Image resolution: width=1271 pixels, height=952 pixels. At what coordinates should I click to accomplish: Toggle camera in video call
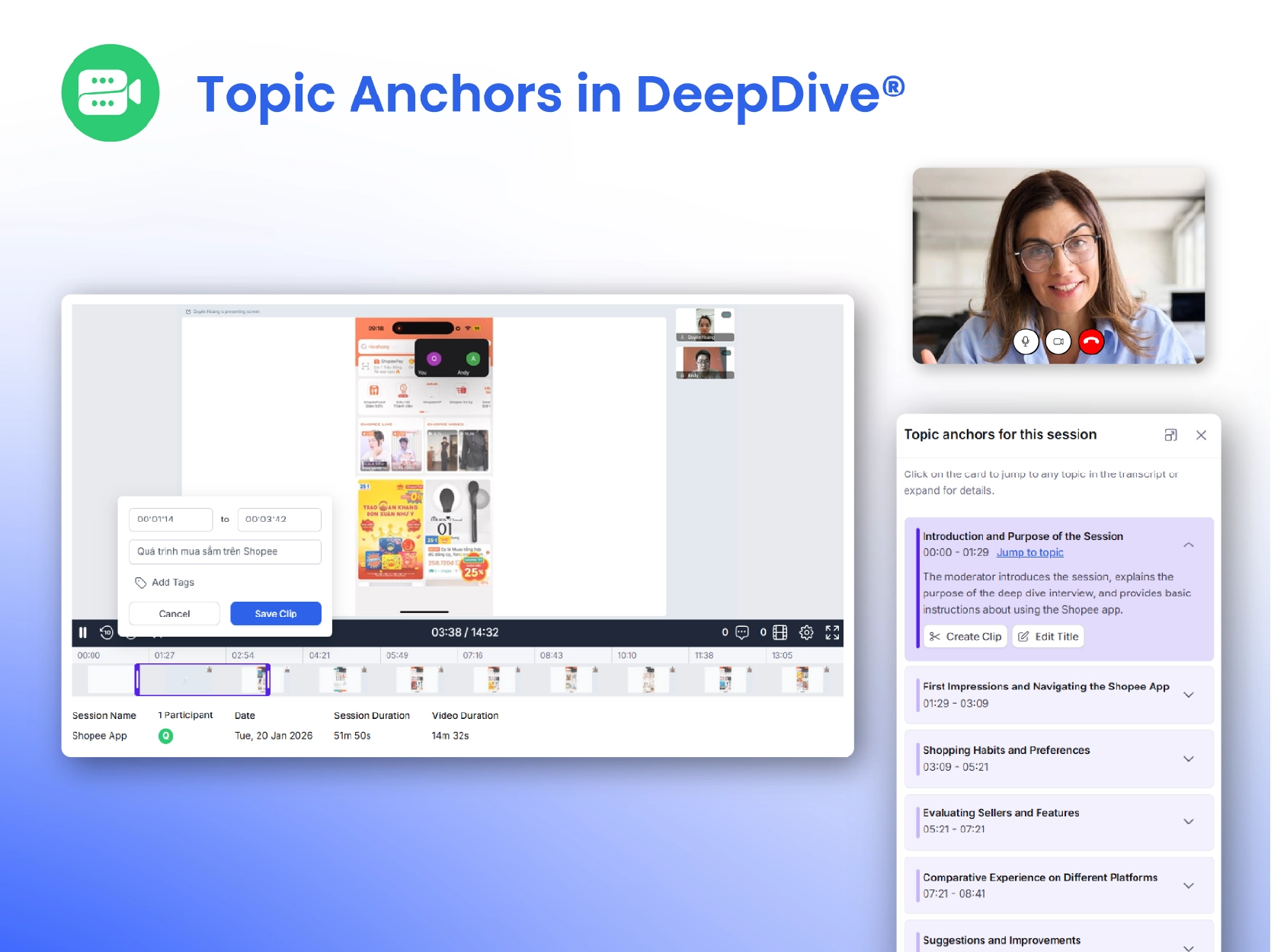(1058, 341)
